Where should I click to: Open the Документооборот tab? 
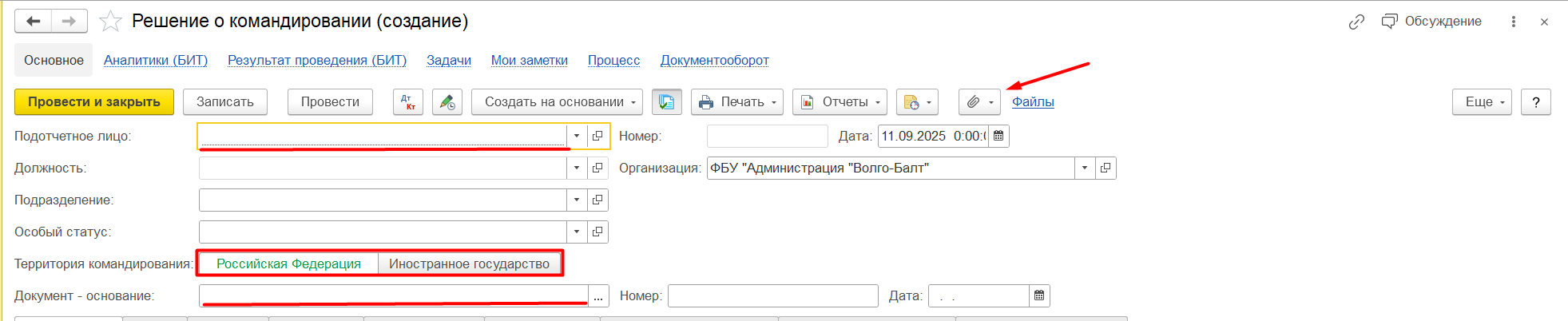tap(714, 61)
